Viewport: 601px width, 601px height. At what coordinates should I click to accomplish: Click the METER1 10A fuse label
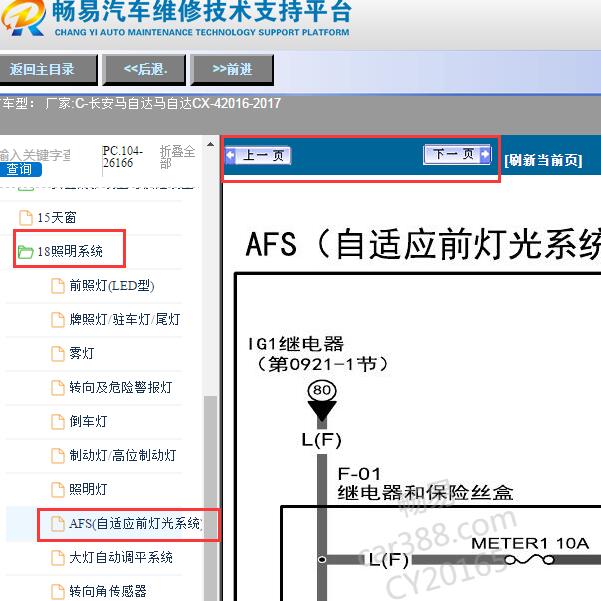pos(530,543)
